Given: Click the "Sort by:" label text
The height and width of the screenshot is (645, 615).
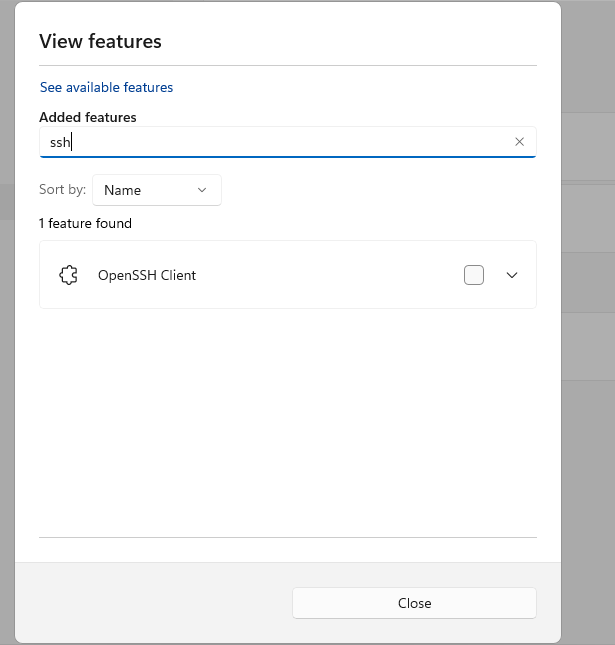Looking at the screenshot, I should point(62,190).
